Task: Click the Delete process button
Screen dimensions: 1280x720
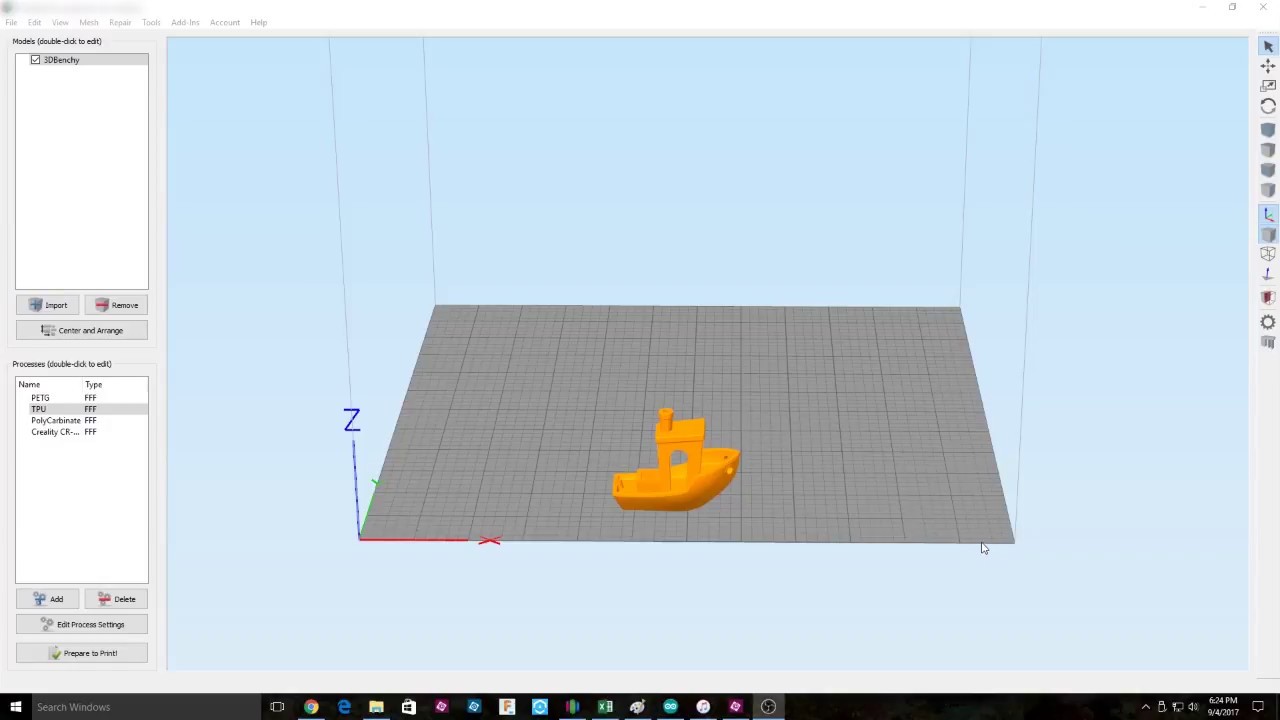Action: [x=117, y=599]
